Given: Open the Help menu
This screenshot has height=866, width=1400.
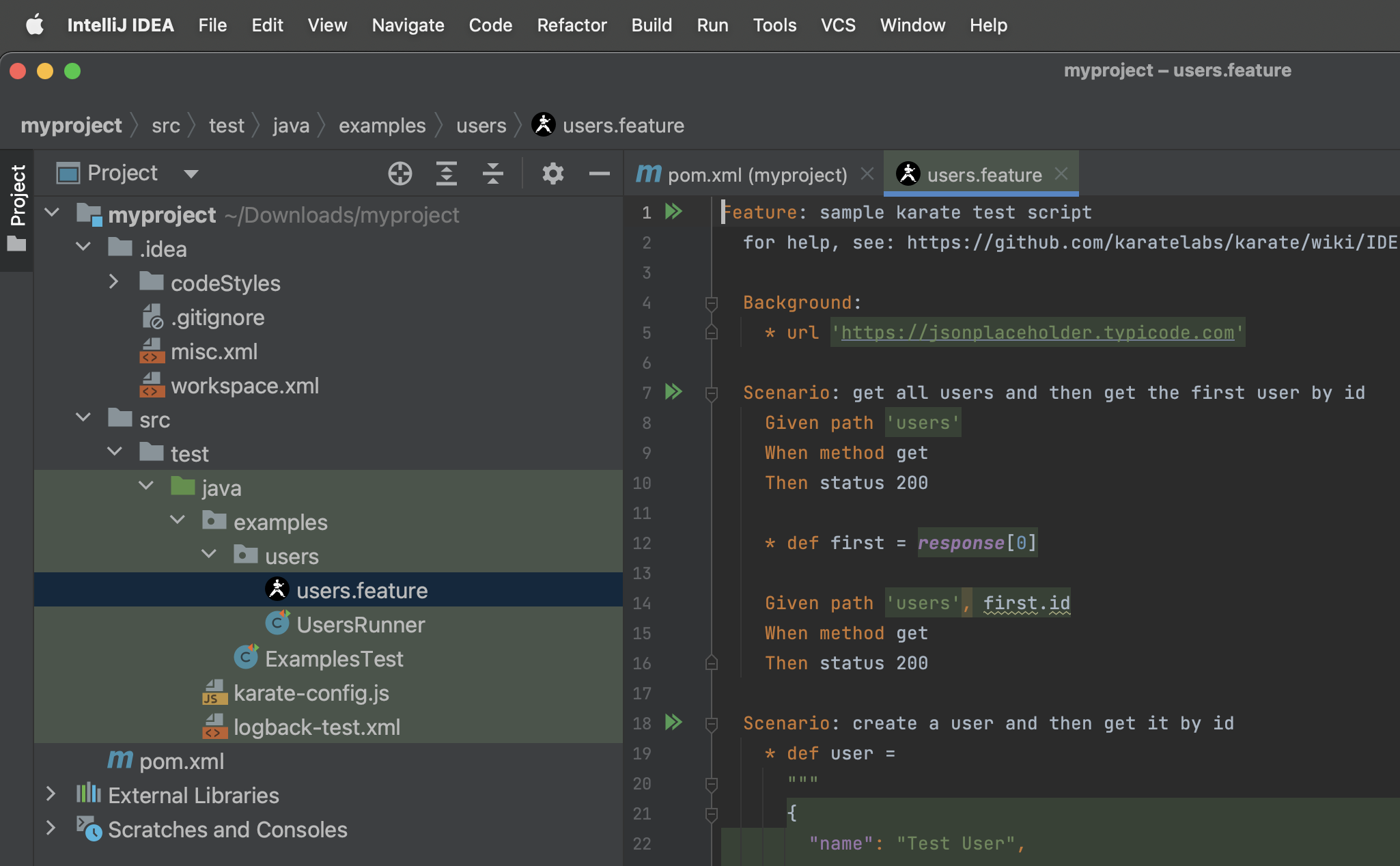Looking at the screenshot, I should click(x=988, y=25).
